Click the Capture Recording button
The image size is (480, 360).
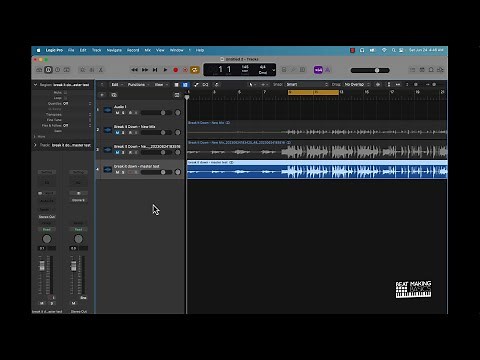[185, 70]
